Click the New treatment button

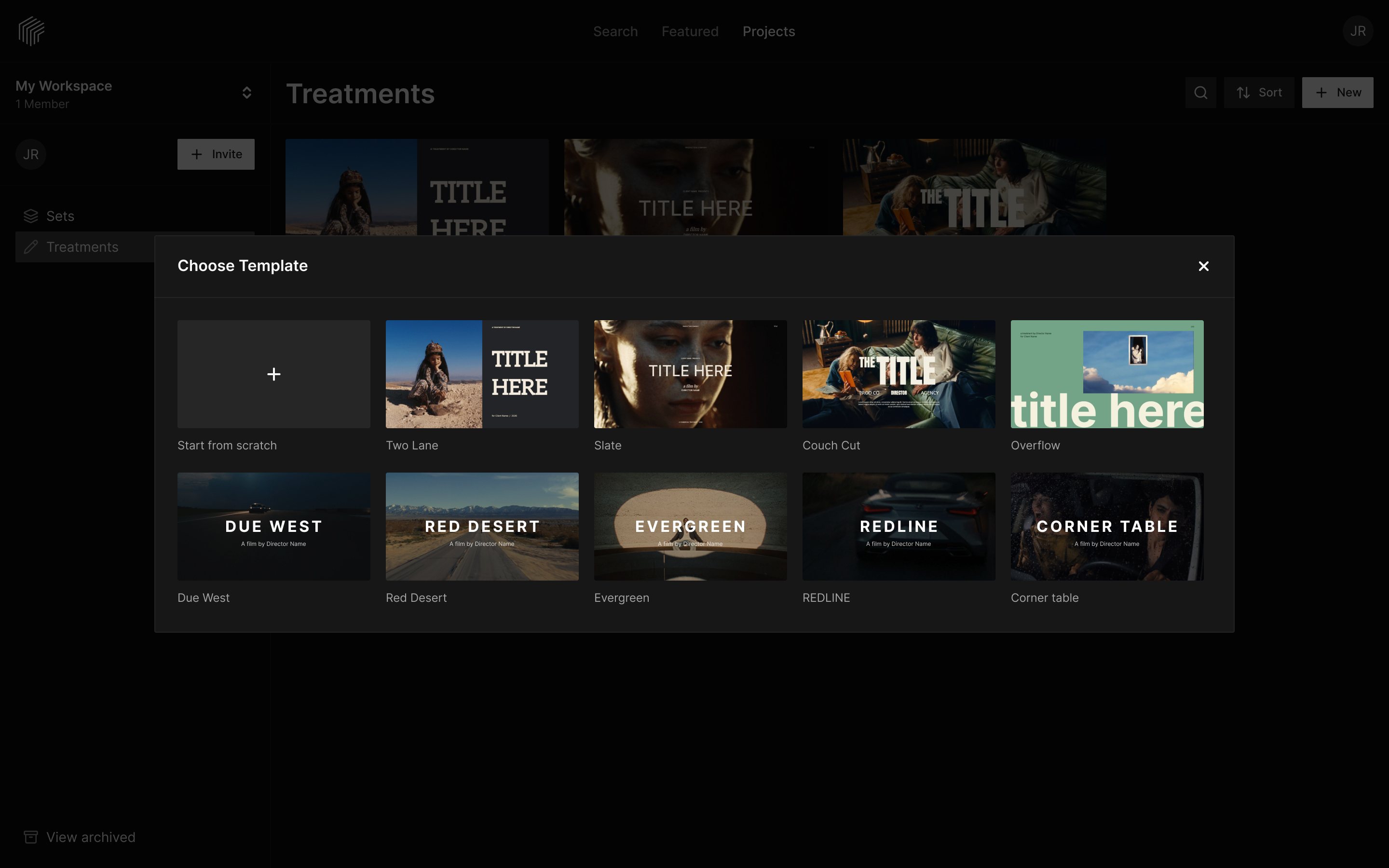pyautogui.click(x=1337, y=93)
